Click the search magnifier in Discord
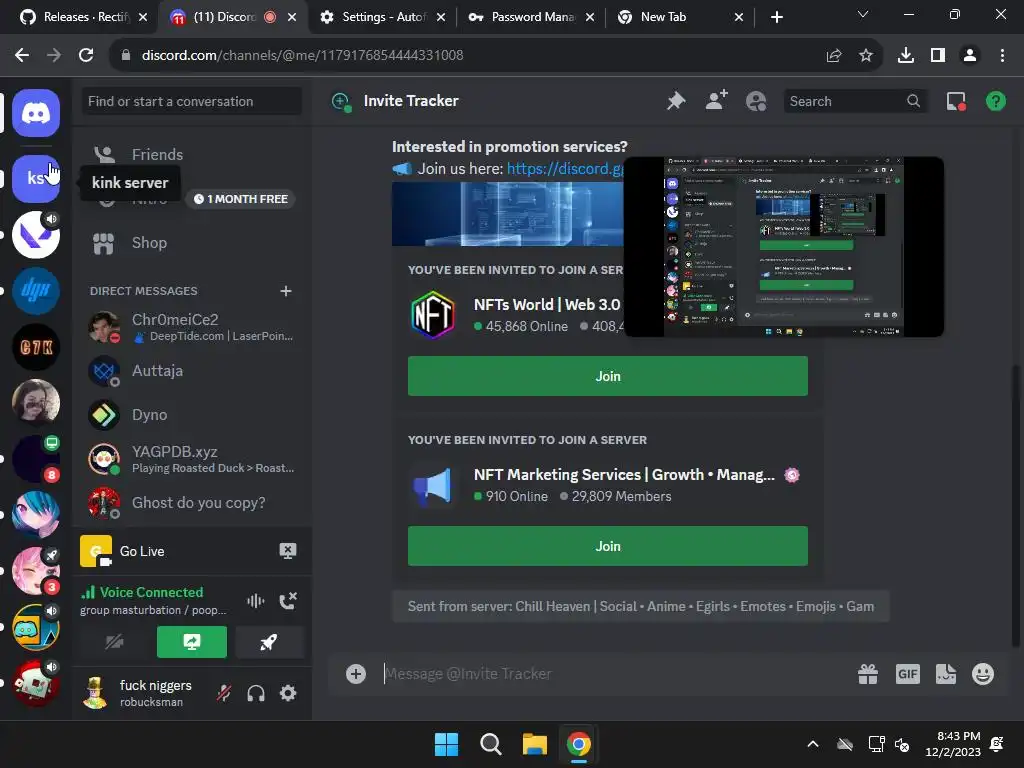 [x=914, y=101]
